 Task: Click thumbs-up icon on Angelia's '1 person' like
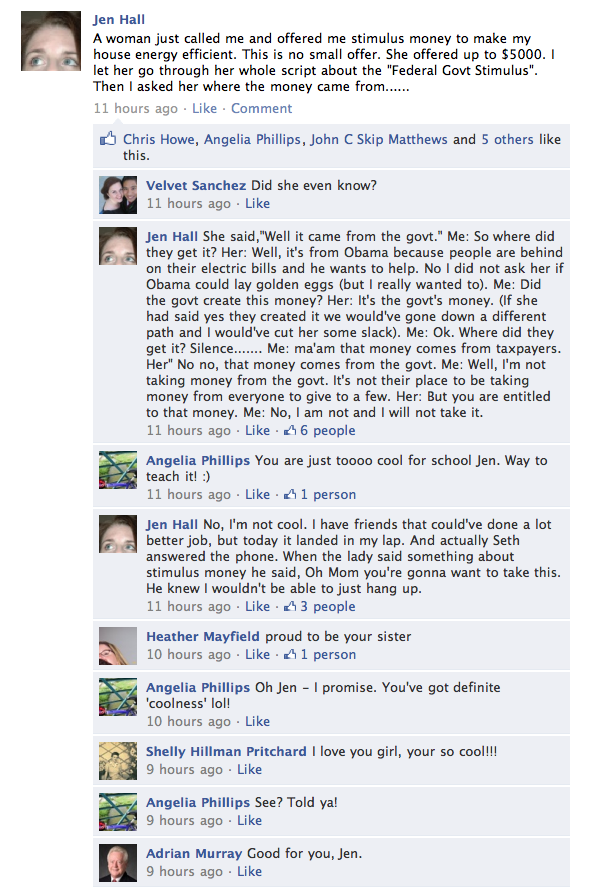[x=290, y=494]
